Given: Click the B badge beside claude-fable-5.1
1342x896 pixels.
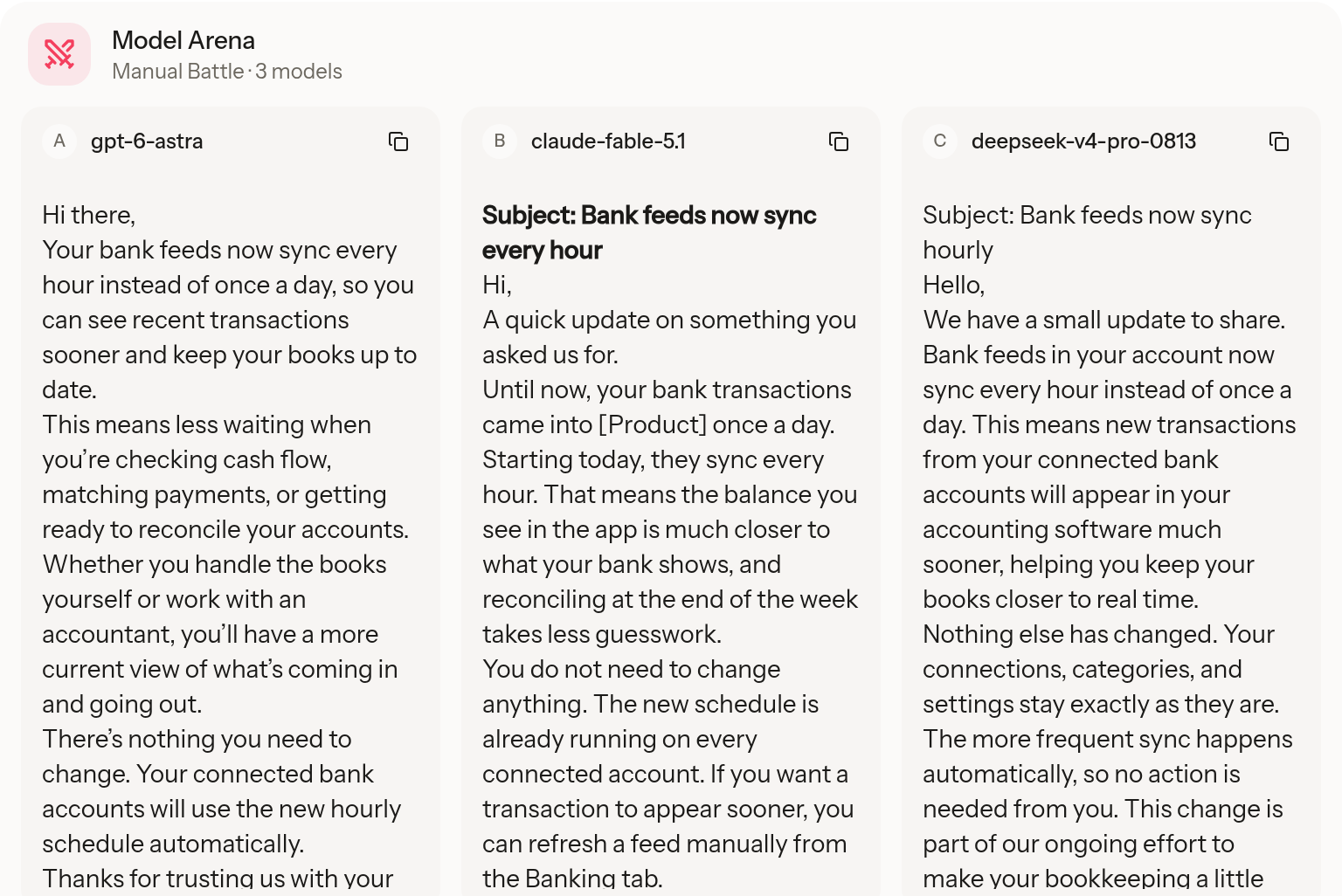Looking at the screenshot, I should coord(500,141).
